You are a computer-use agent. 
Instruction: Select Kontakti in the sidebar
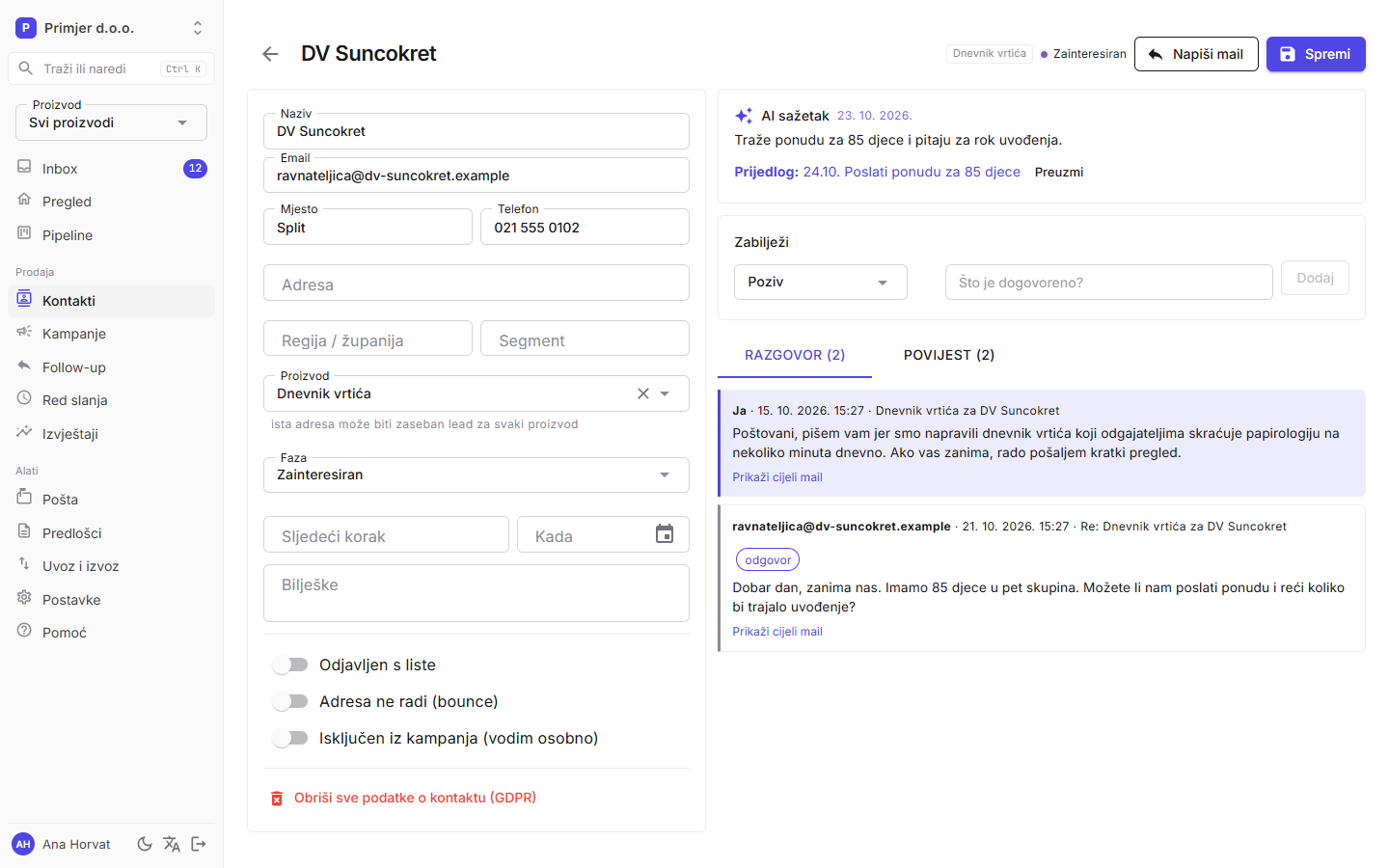pos(112,301)
